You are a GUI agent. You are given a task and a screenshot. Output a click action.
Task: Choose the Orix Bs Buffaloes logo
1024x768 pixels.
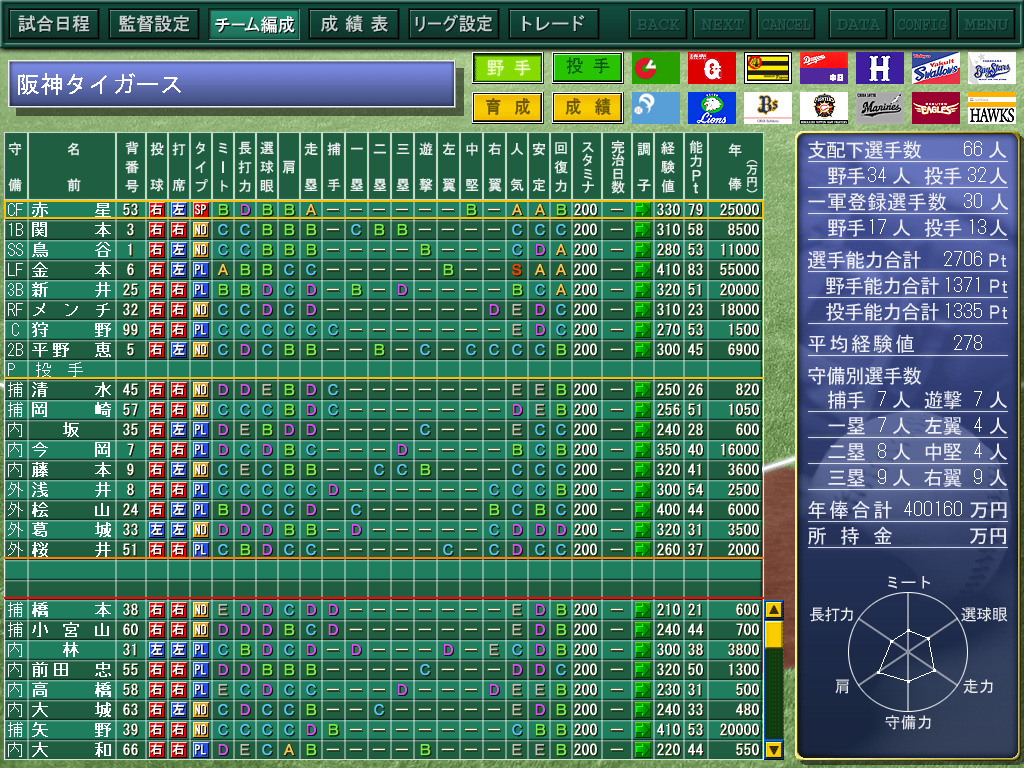[x=767, y=108]
